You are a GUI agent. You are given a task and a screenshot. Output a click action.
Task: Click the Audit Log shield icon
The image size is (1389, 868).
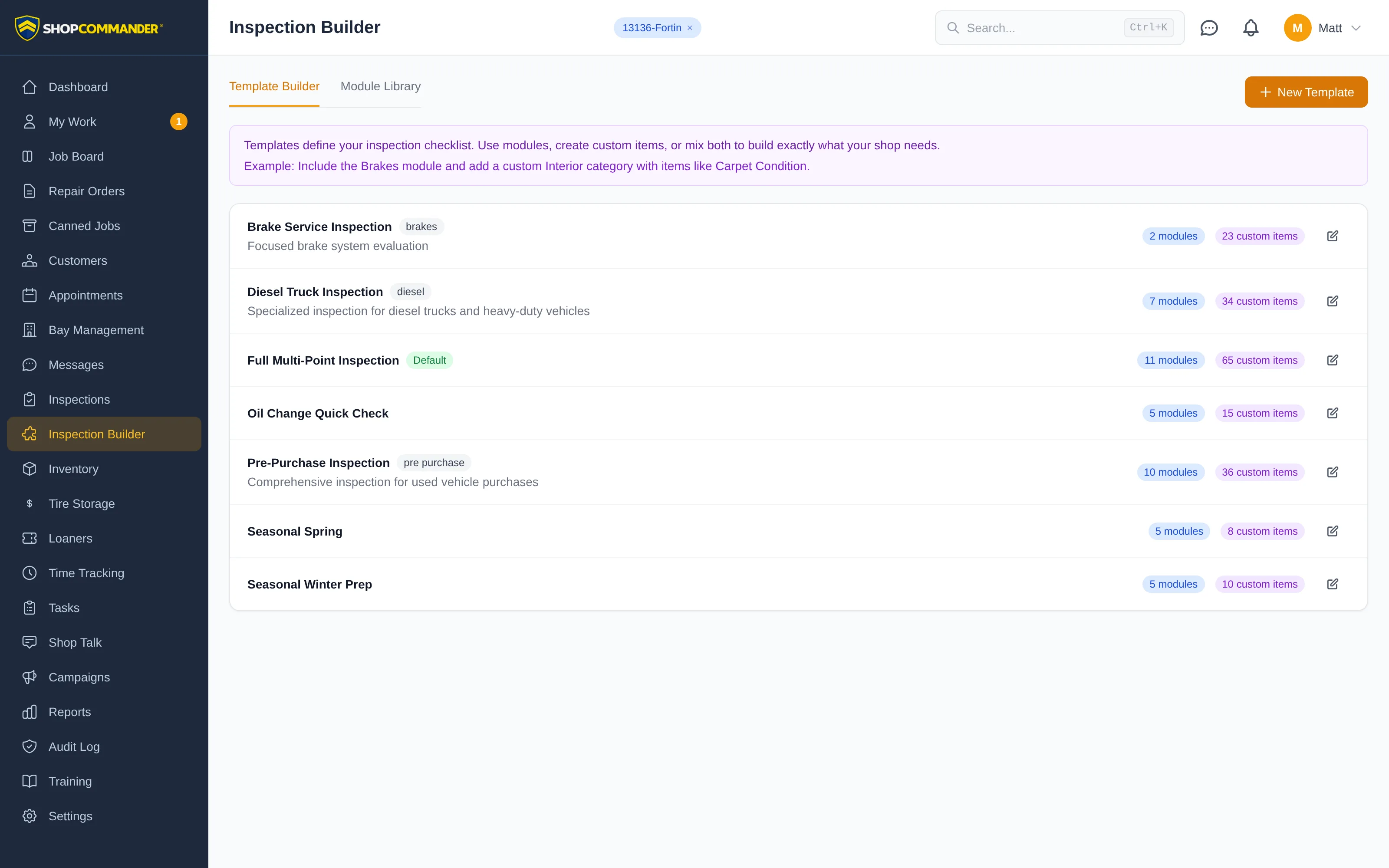click(29, 747)
